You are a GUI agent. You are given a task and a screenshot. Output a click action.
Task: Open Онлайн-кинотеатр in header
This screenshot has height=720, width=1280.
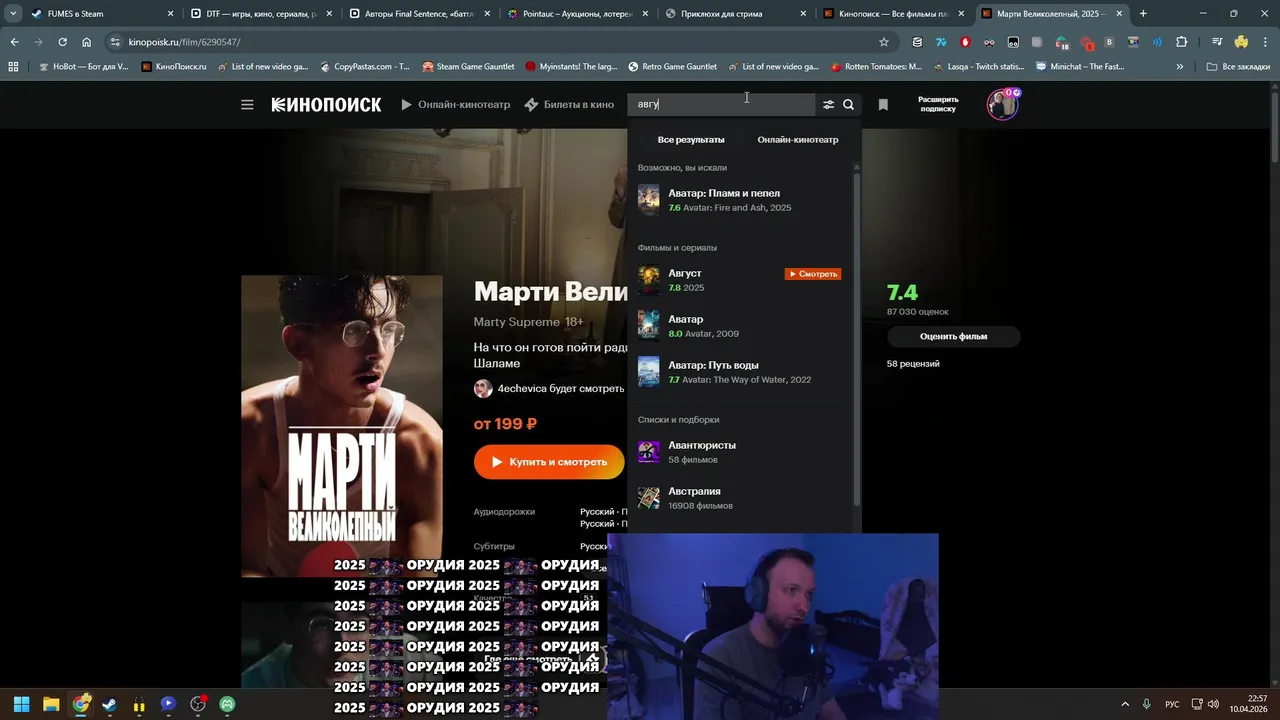click(x=456, y=105)
